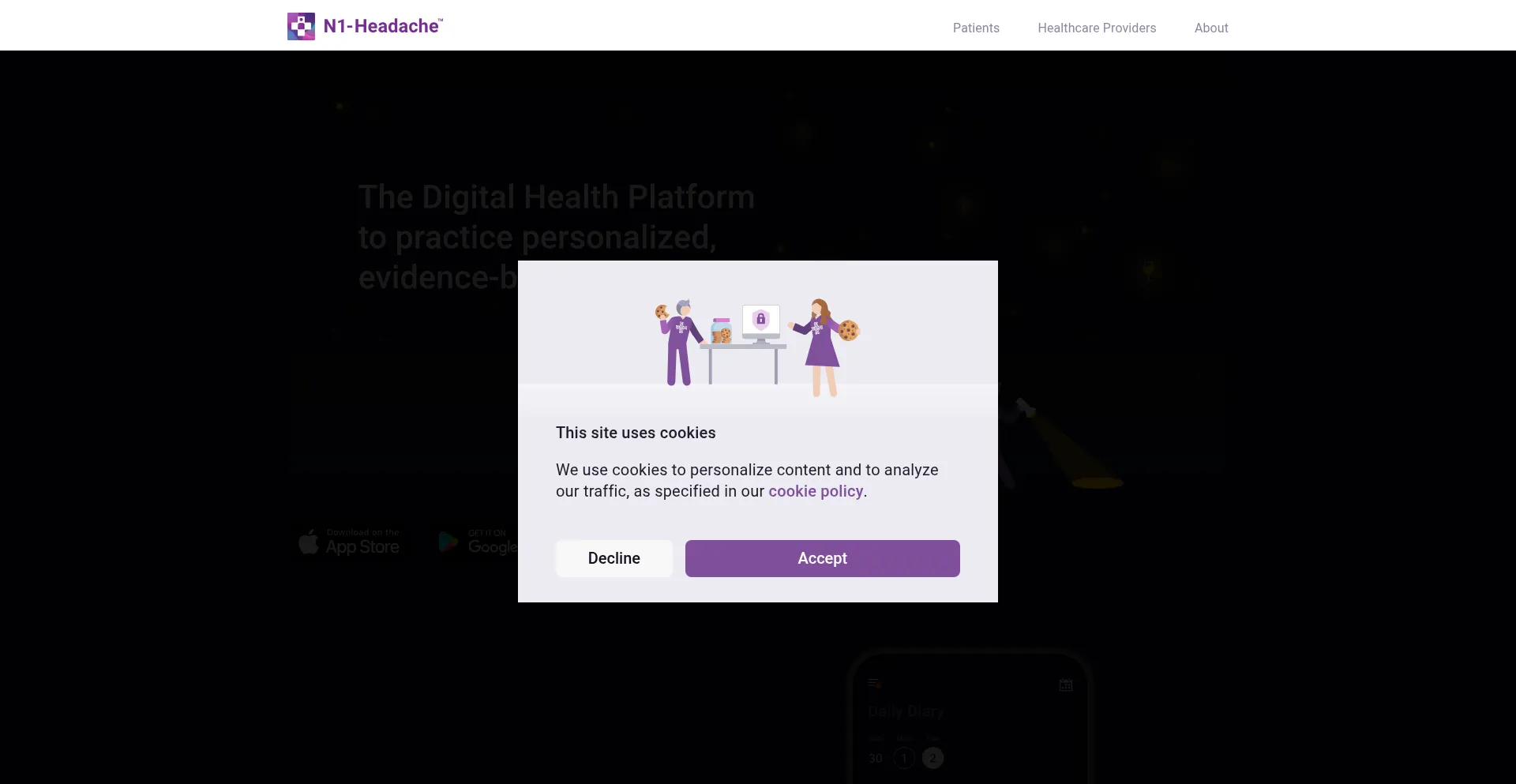Select day 2 in the Daily Diary

[932, 758]
